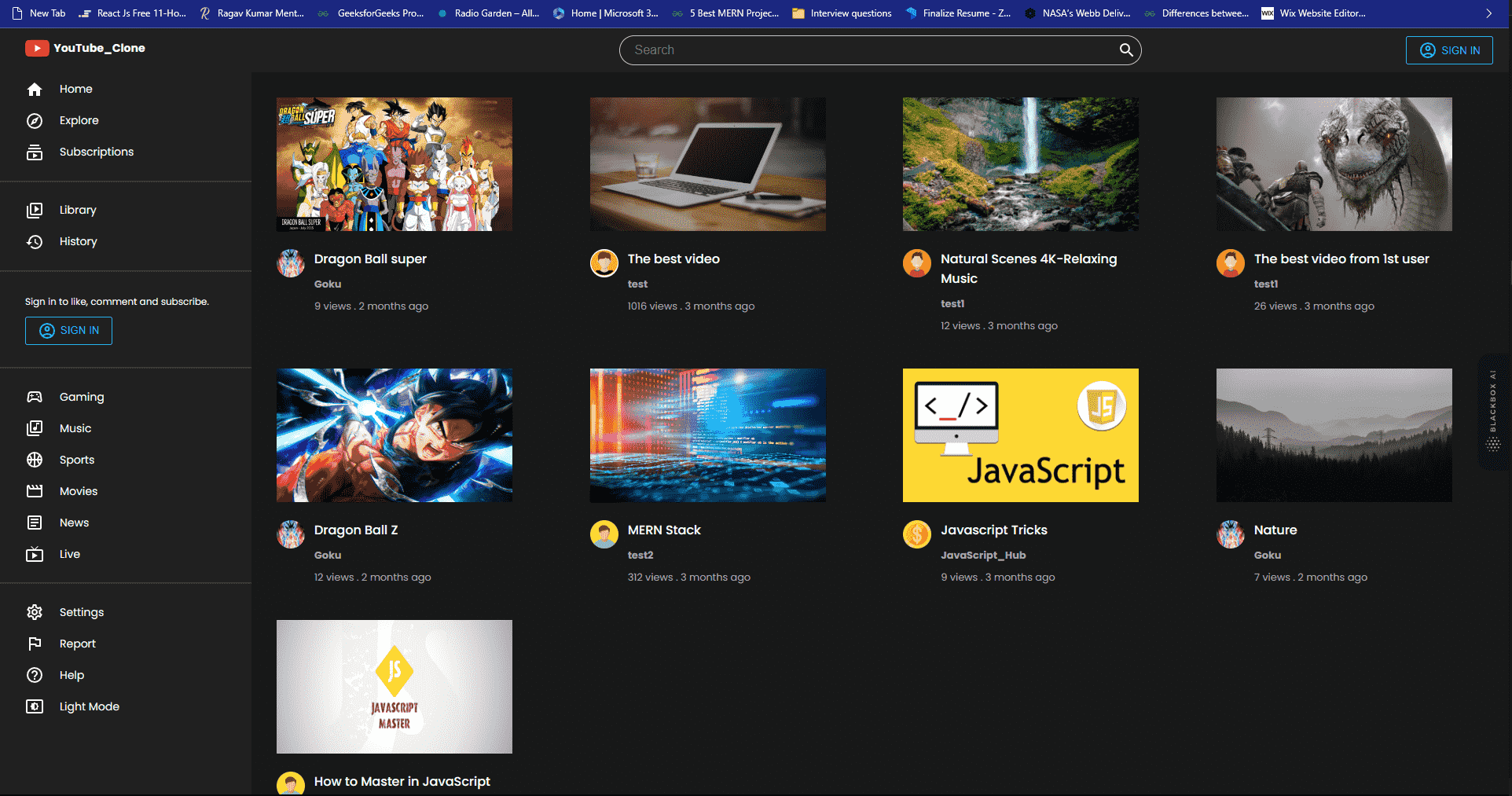Click the search magnifier icon
Viewport: 1512px width, 796px height.
(x=1126, y=50)
